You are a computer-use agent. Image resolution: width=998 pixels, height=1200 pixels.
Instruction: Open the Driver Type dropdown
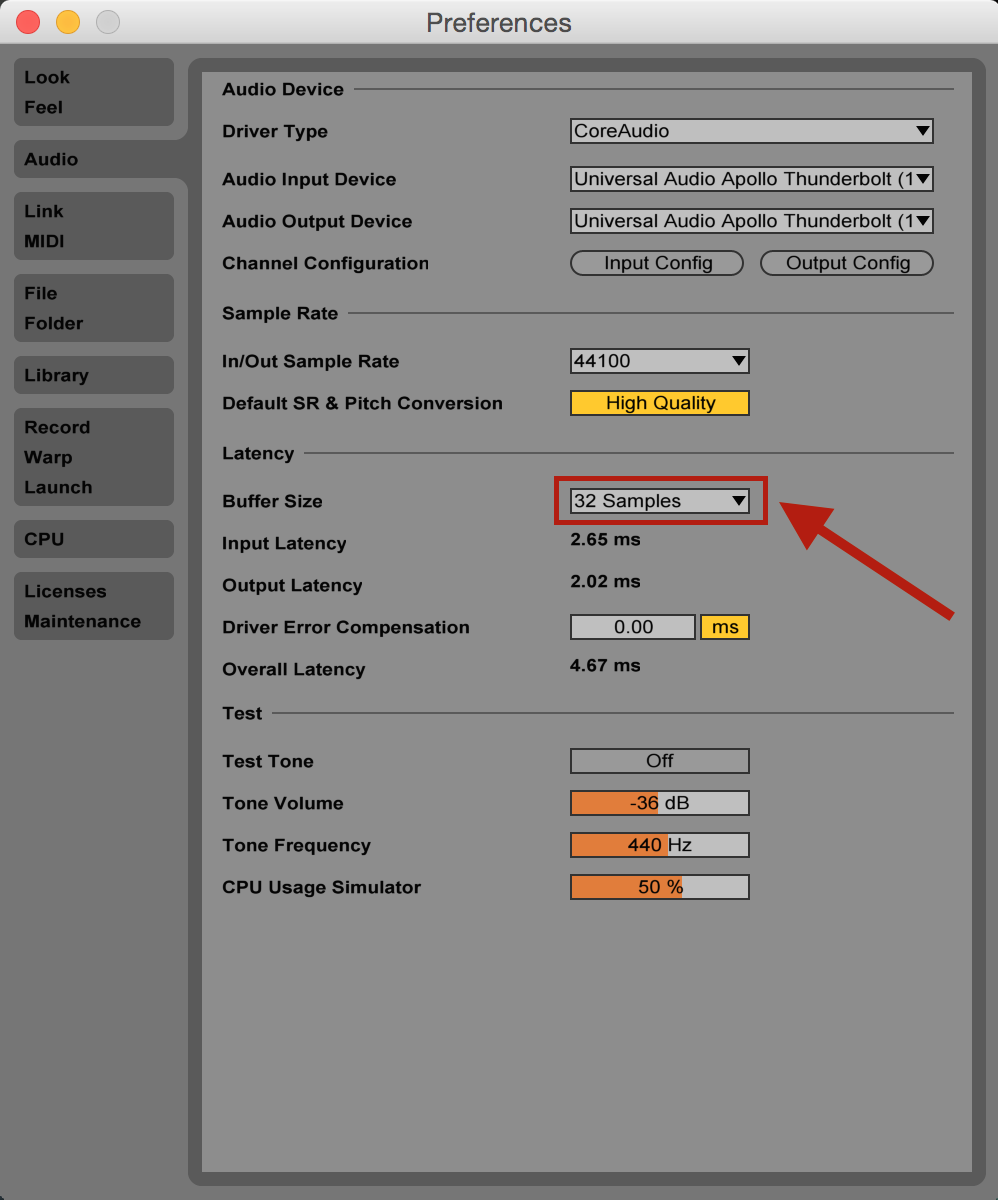point(751,131)
